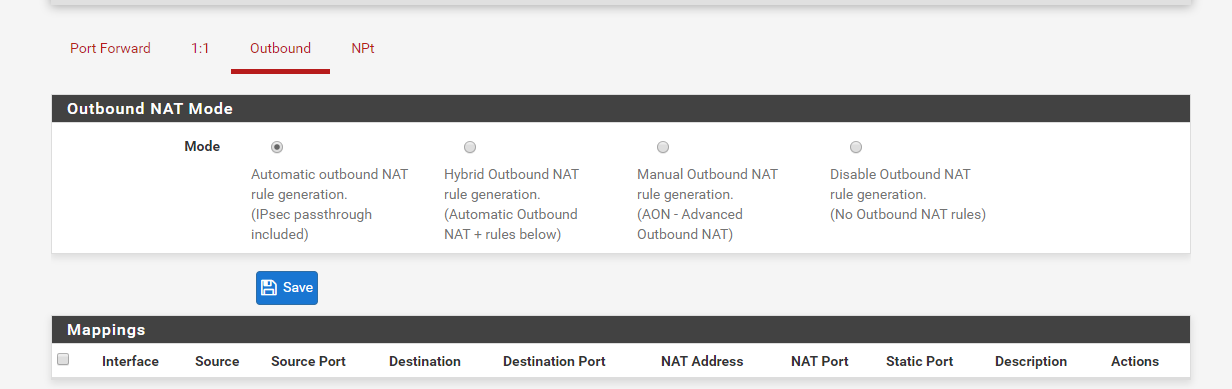This screenshot has height=389, width=1232.
Task: Click the NAT Address column header
Action: tap(702, 361)
